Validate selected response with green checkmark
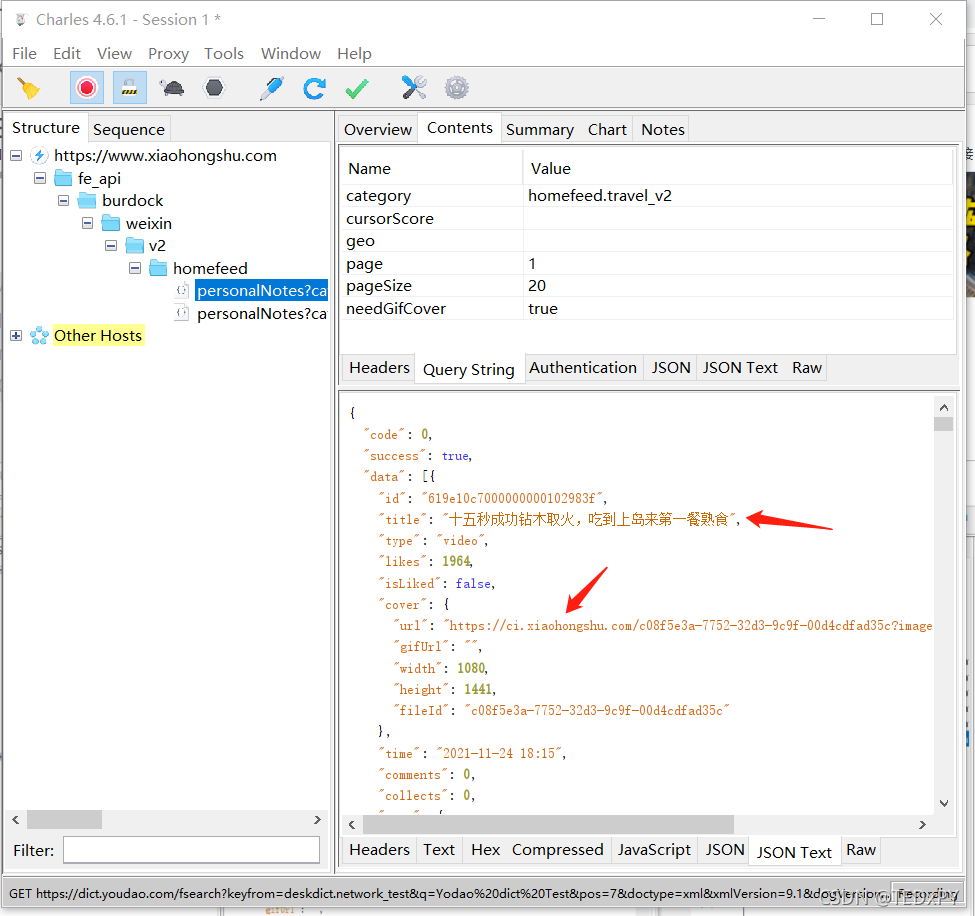Image resolution: width=975 pixels, height=916 pixels. click(x=357, y=88)
